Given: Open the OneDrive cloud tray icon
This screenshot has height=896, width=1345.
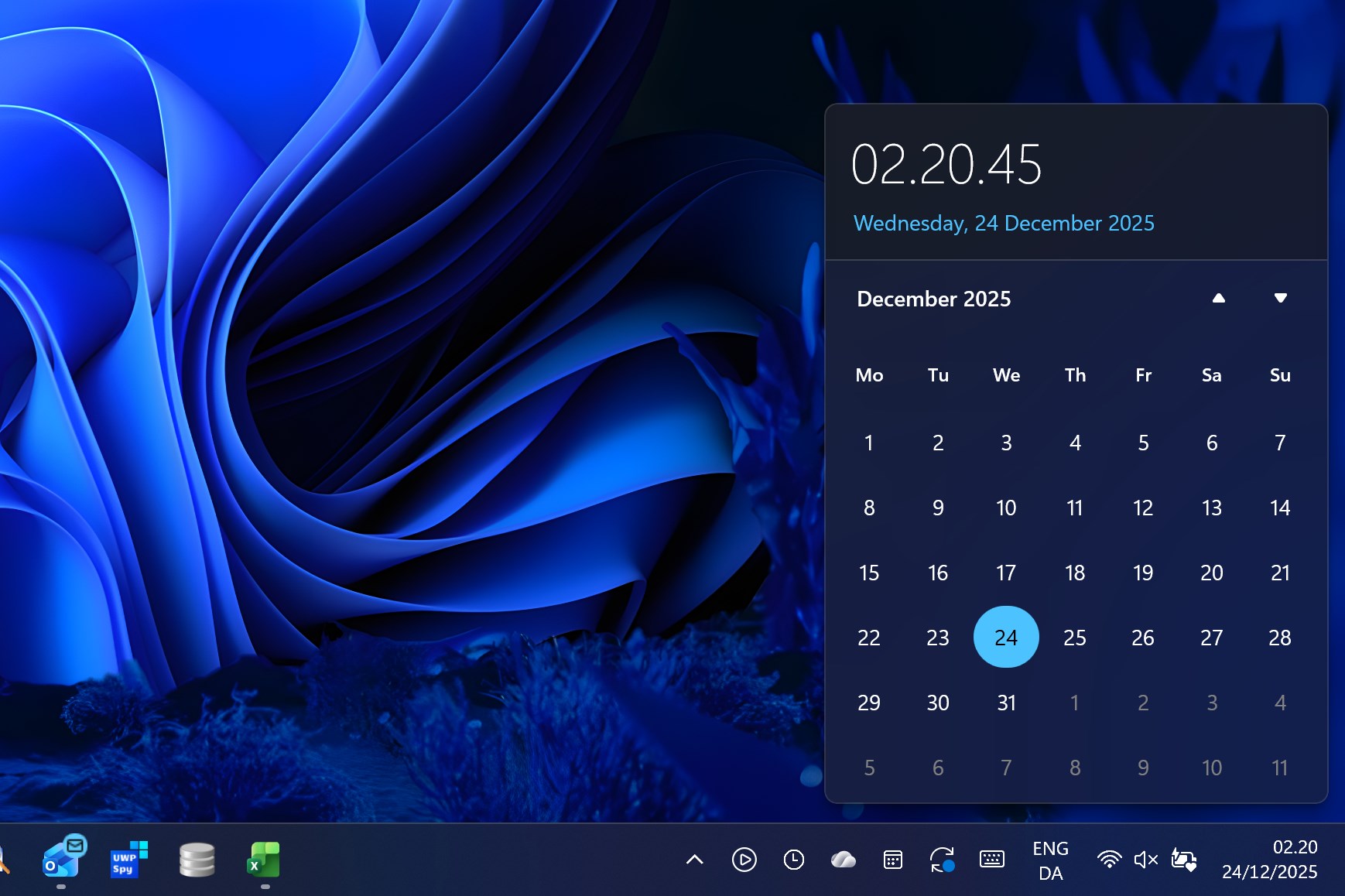Looking at the screenshot, I should (x=843, y=860).
